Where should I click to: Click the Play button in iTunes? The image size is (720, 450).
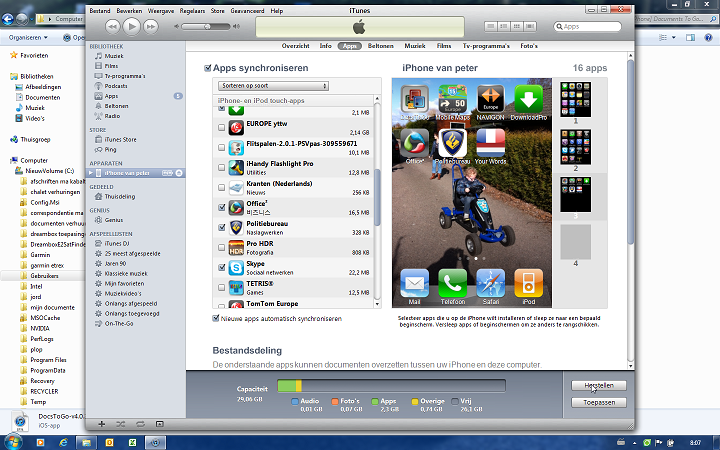point(132,27)
